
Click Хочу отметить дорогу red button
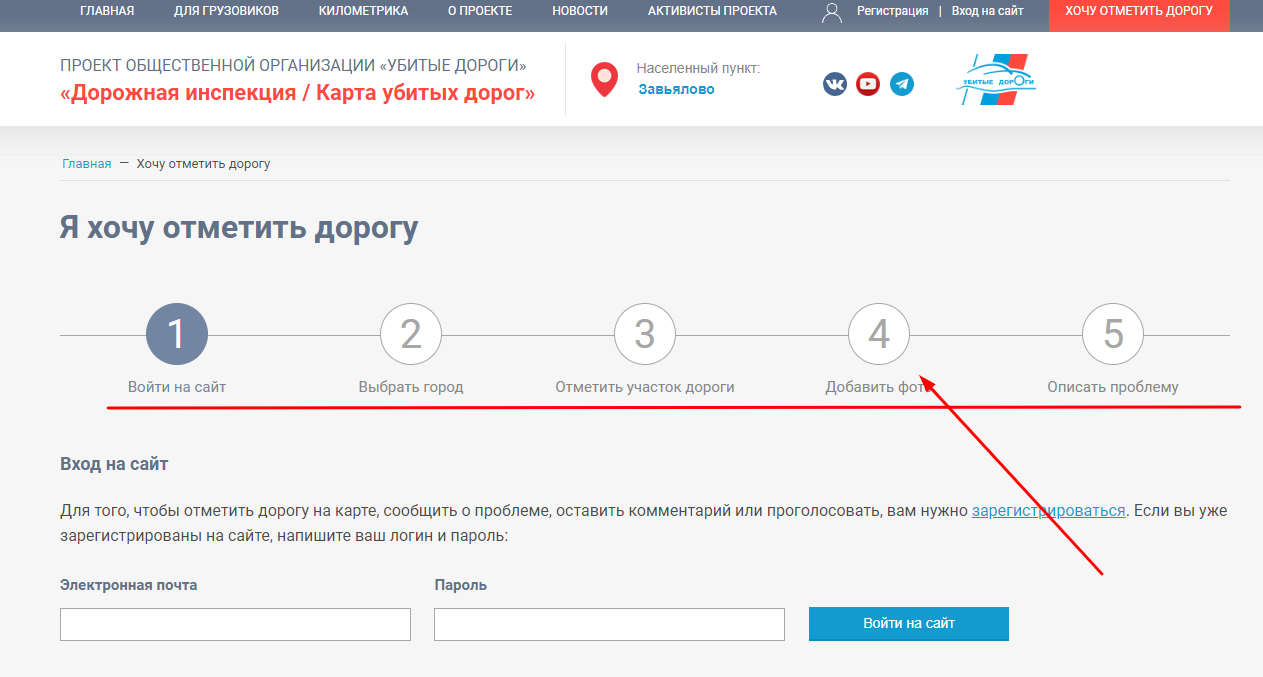point(1139,13)
